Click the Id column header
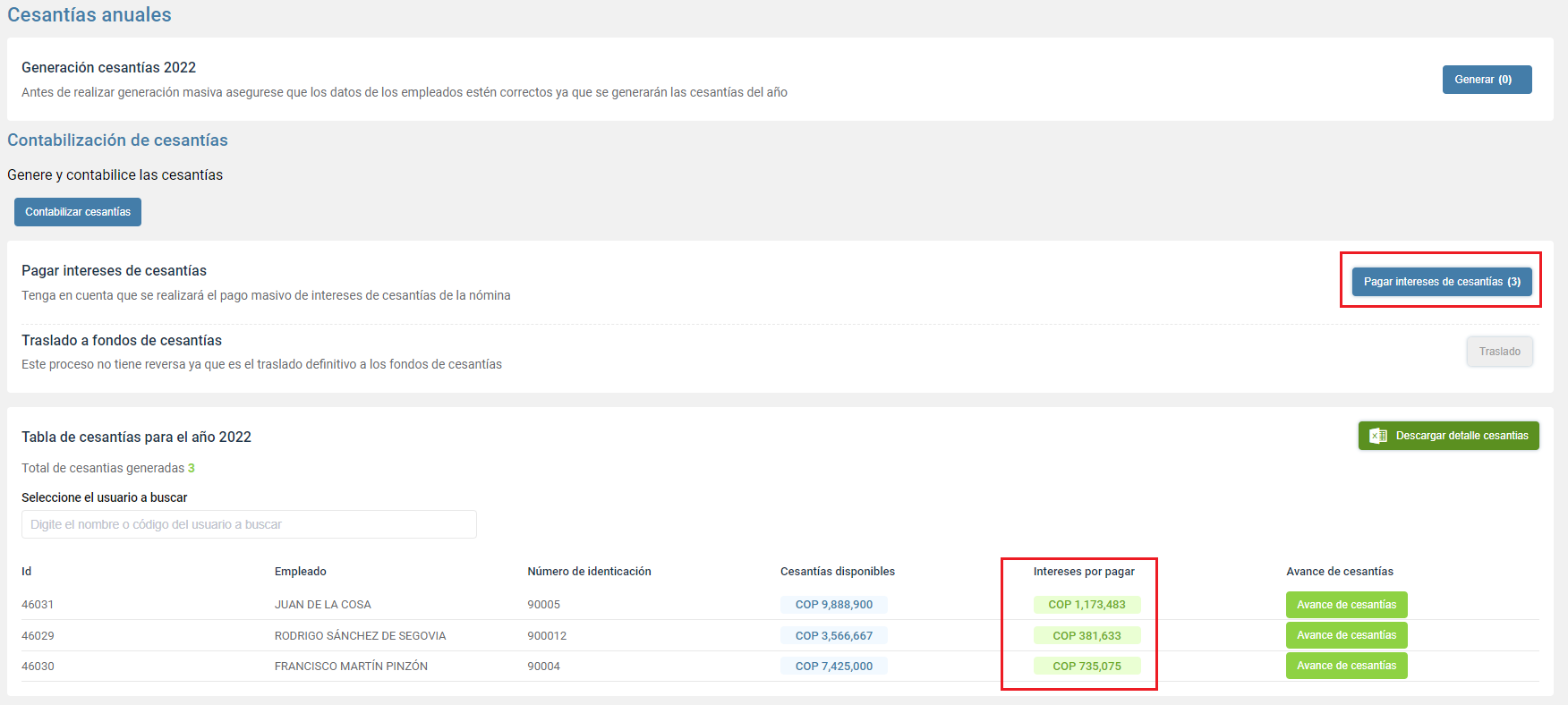 (x=26, y=572)
